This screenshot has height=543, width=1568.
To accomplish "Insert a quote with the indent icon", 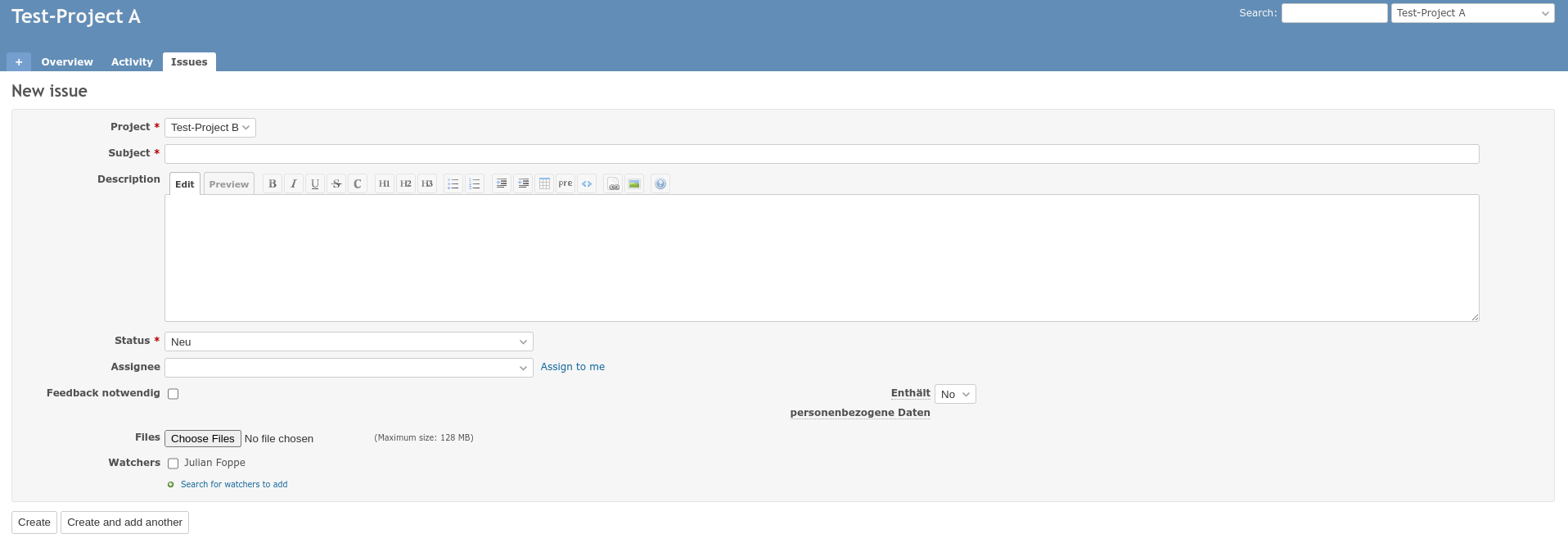I will (502, 183).
